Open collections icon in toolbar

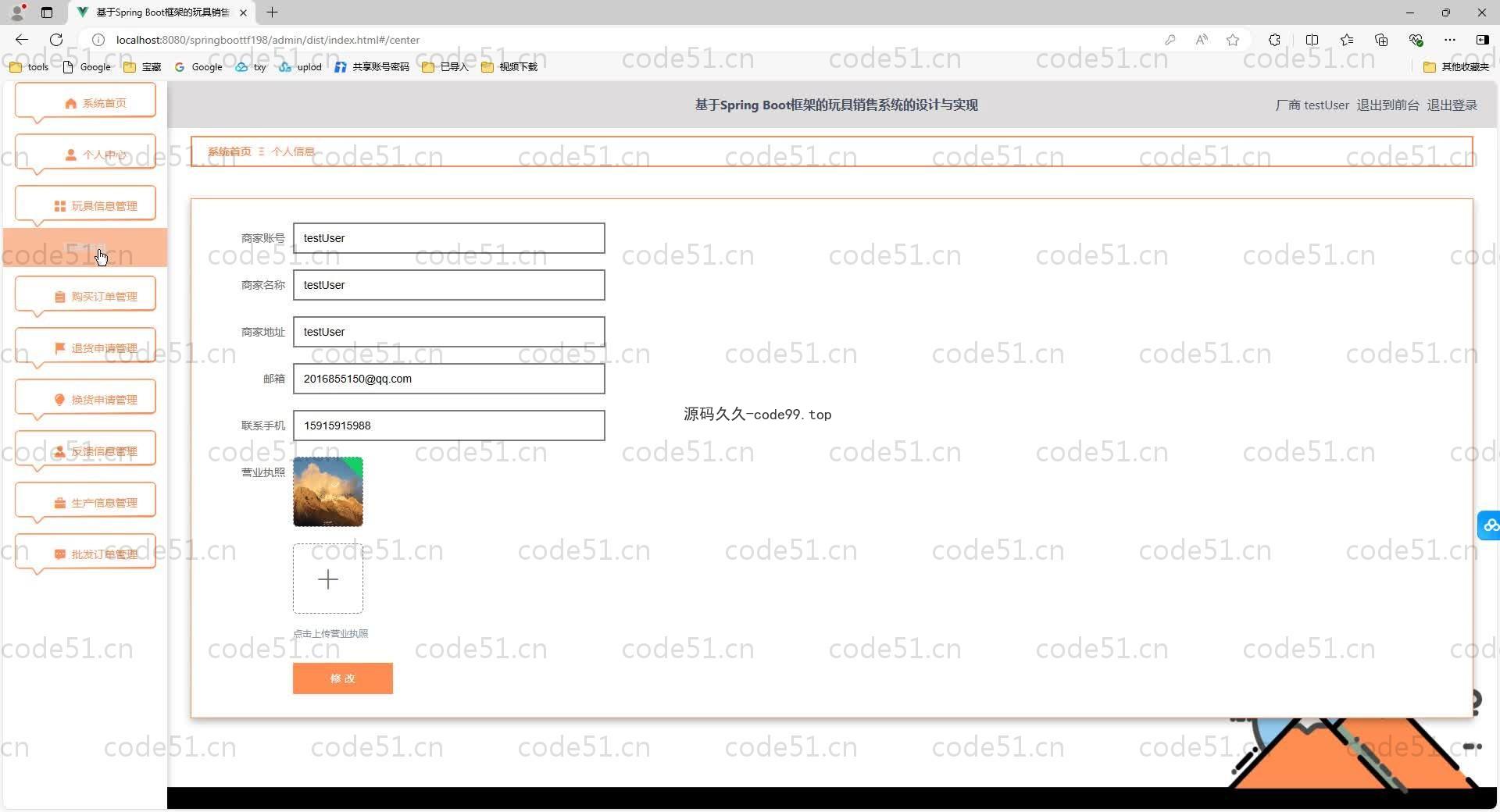tap(1381, 40)
